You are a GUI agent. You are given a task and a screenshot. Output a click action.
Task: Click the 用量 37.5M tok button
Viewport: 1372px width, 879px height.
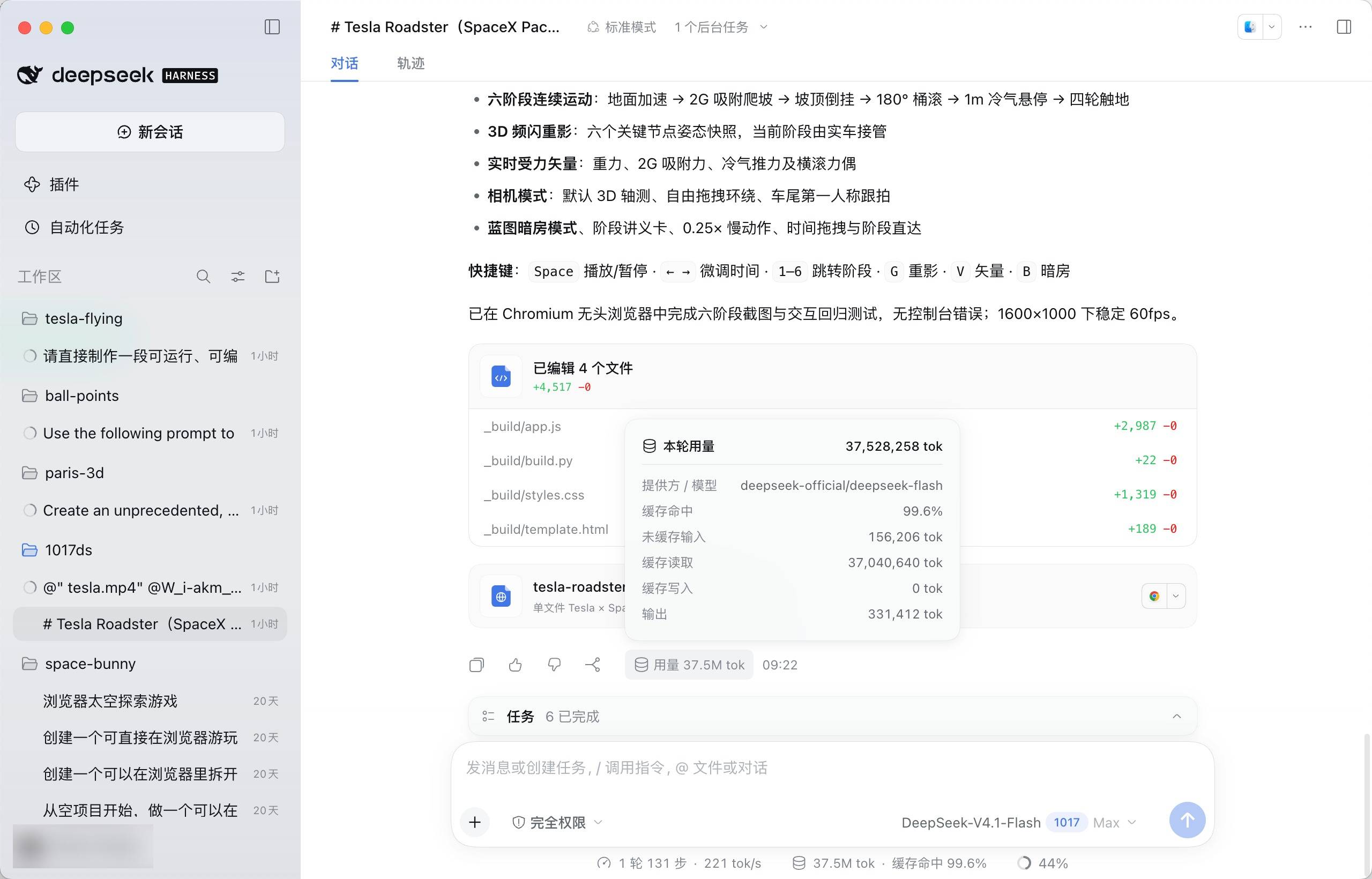click(x=689, y=665)
